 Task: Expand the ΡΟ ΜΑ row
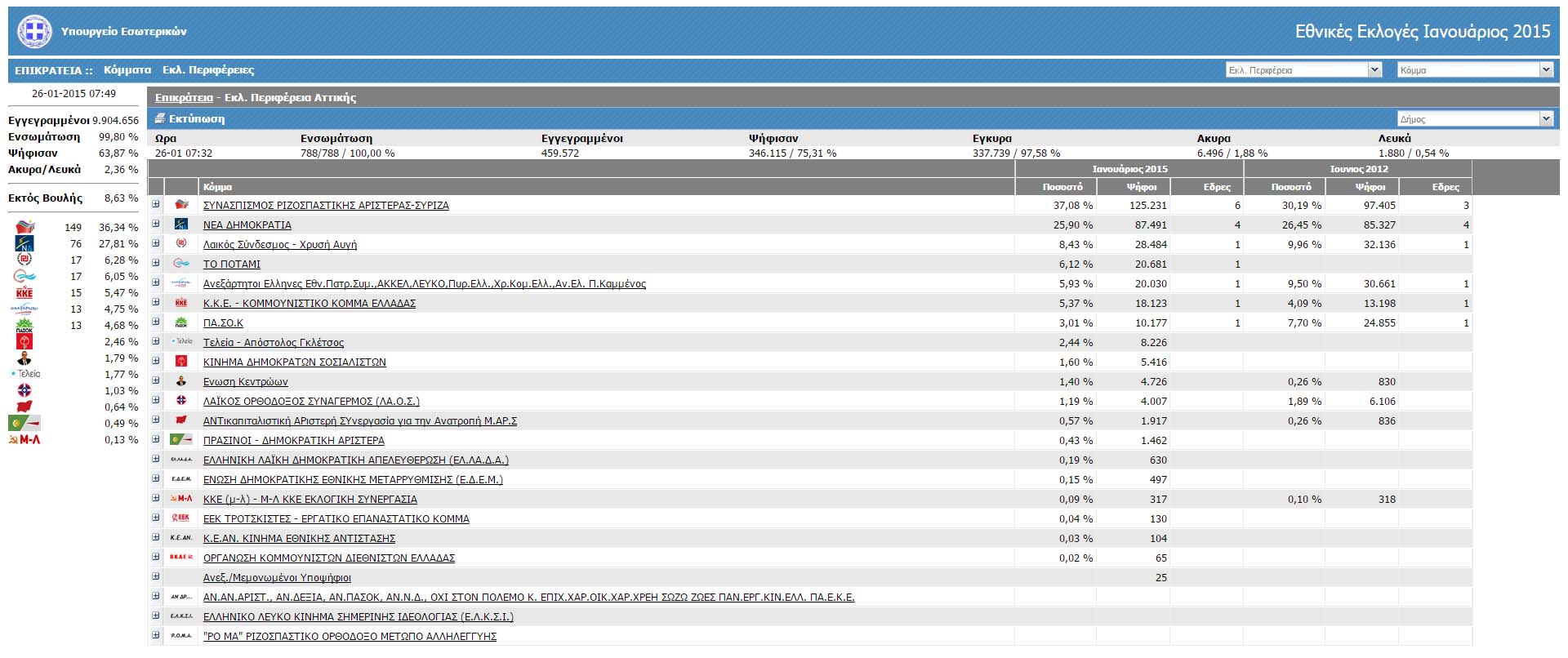tap(156, 635)
